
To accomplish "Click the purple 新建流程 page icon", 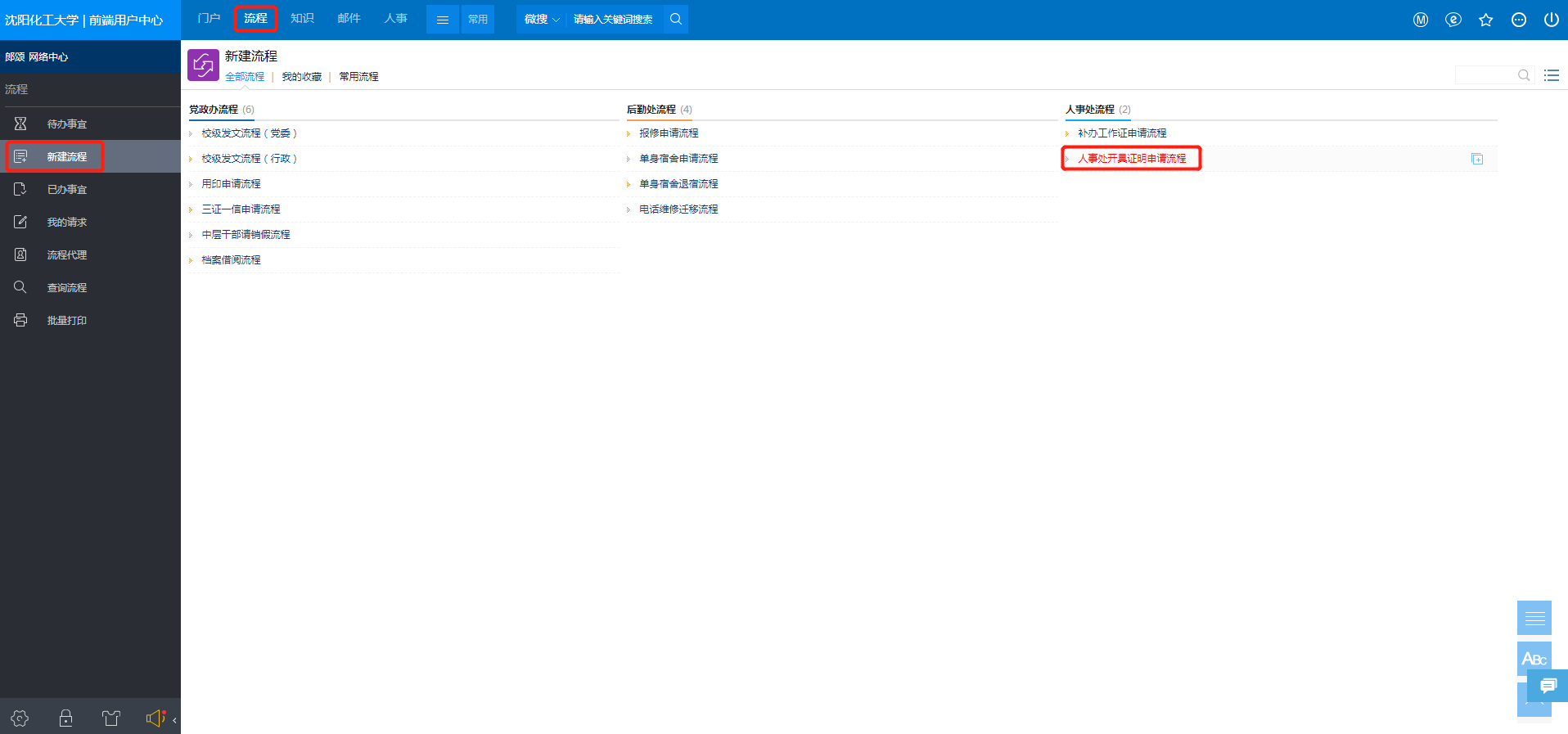I will pyautogui.click(x=203, y=65).
